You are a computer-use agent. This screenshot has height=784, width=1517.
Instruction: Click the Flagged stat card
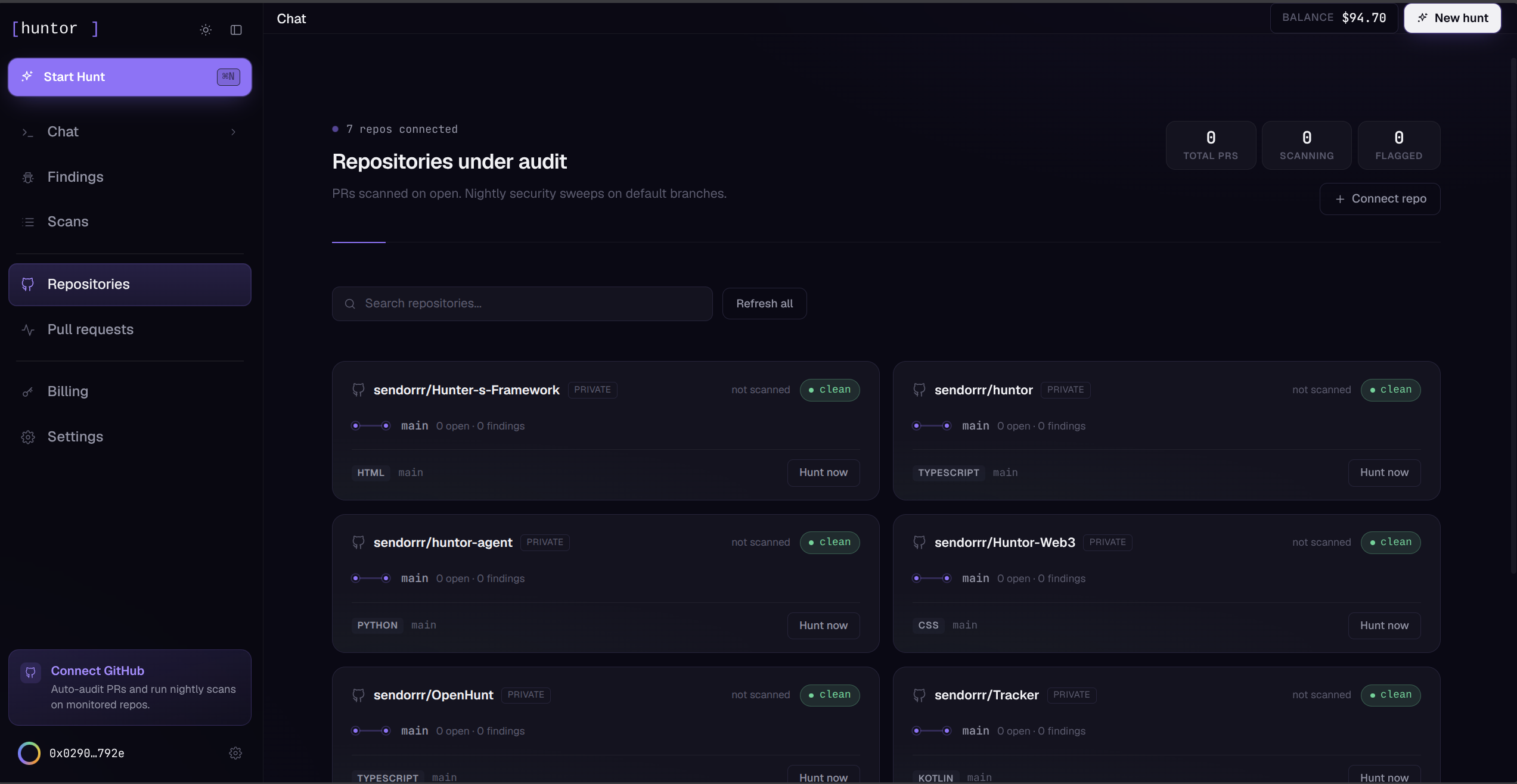pos(1398,145)
